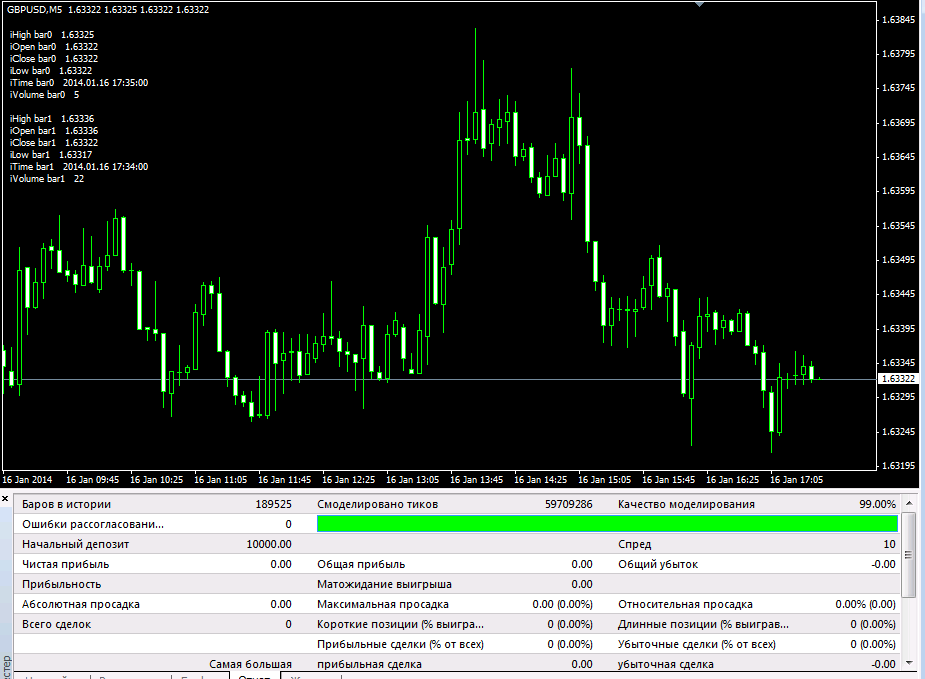Select 'Убыточные сделки (% от всех)' label
This screenshot has height=679, width=925.
696,645
